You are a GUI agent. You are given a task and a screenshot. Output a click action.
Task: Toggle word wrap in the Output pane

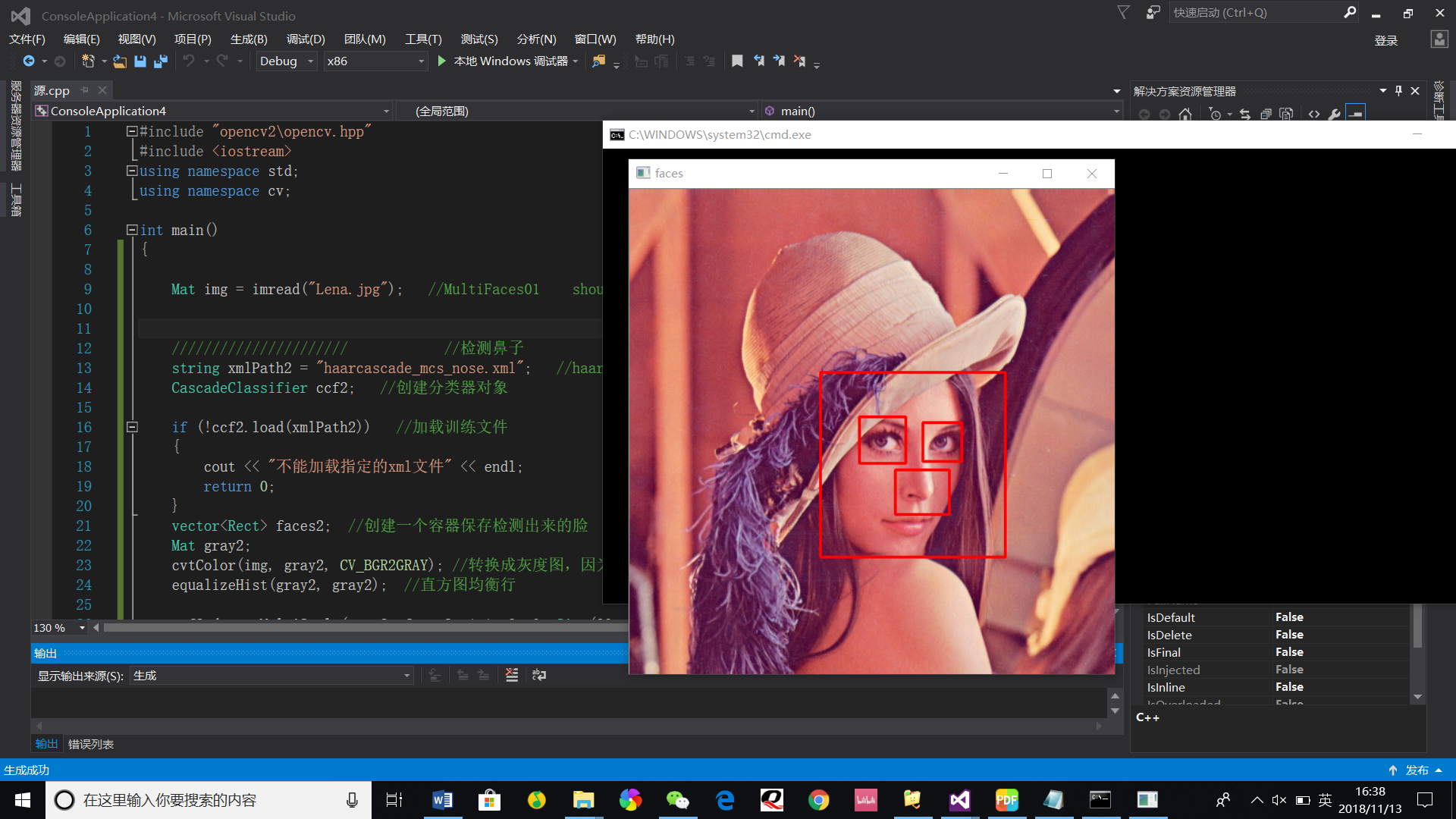tap(539, 675)
